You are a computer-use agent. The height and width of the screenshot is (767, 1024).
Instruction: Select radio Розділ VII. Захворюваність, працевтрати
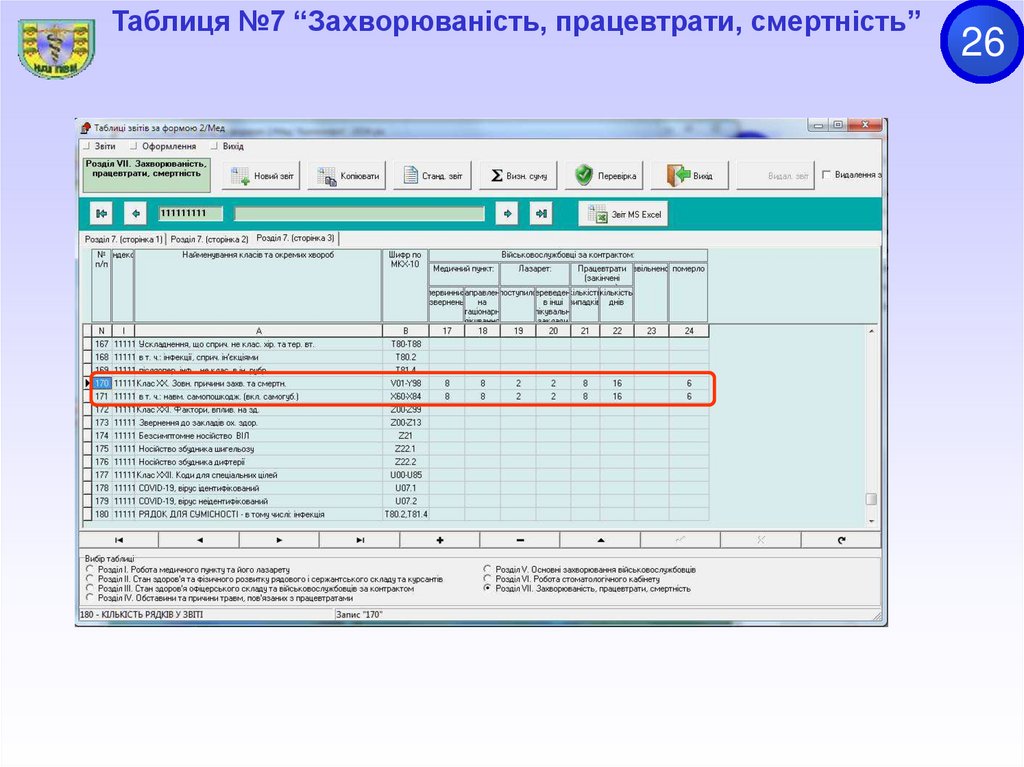(x=487, y=588)
